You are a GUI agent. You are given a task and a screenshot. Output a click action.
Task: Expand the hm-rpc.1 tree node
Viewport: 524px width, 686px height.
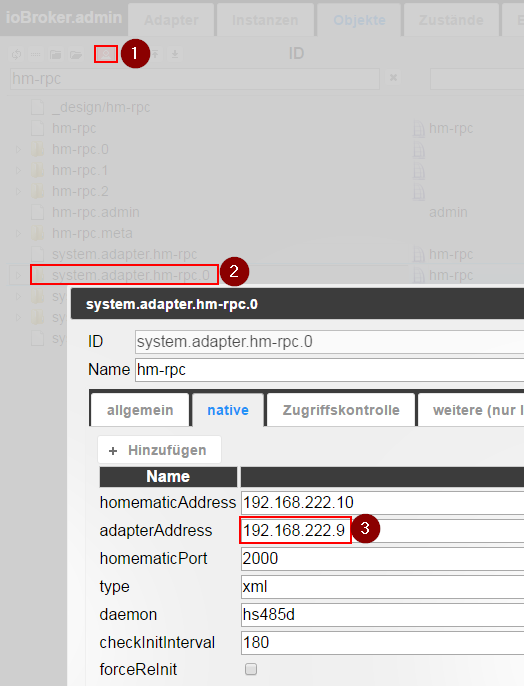click(x=18, y=170)
